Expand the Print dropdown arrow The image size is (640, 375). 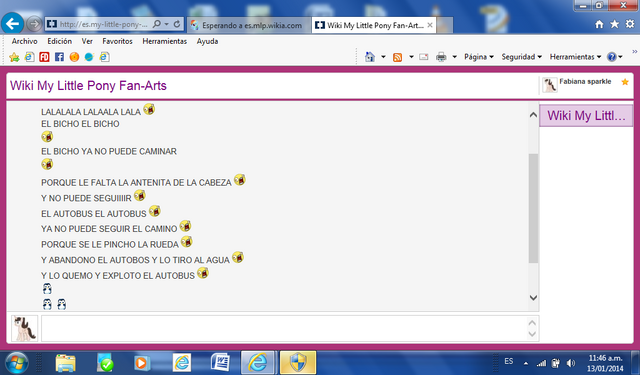(454, 57)
